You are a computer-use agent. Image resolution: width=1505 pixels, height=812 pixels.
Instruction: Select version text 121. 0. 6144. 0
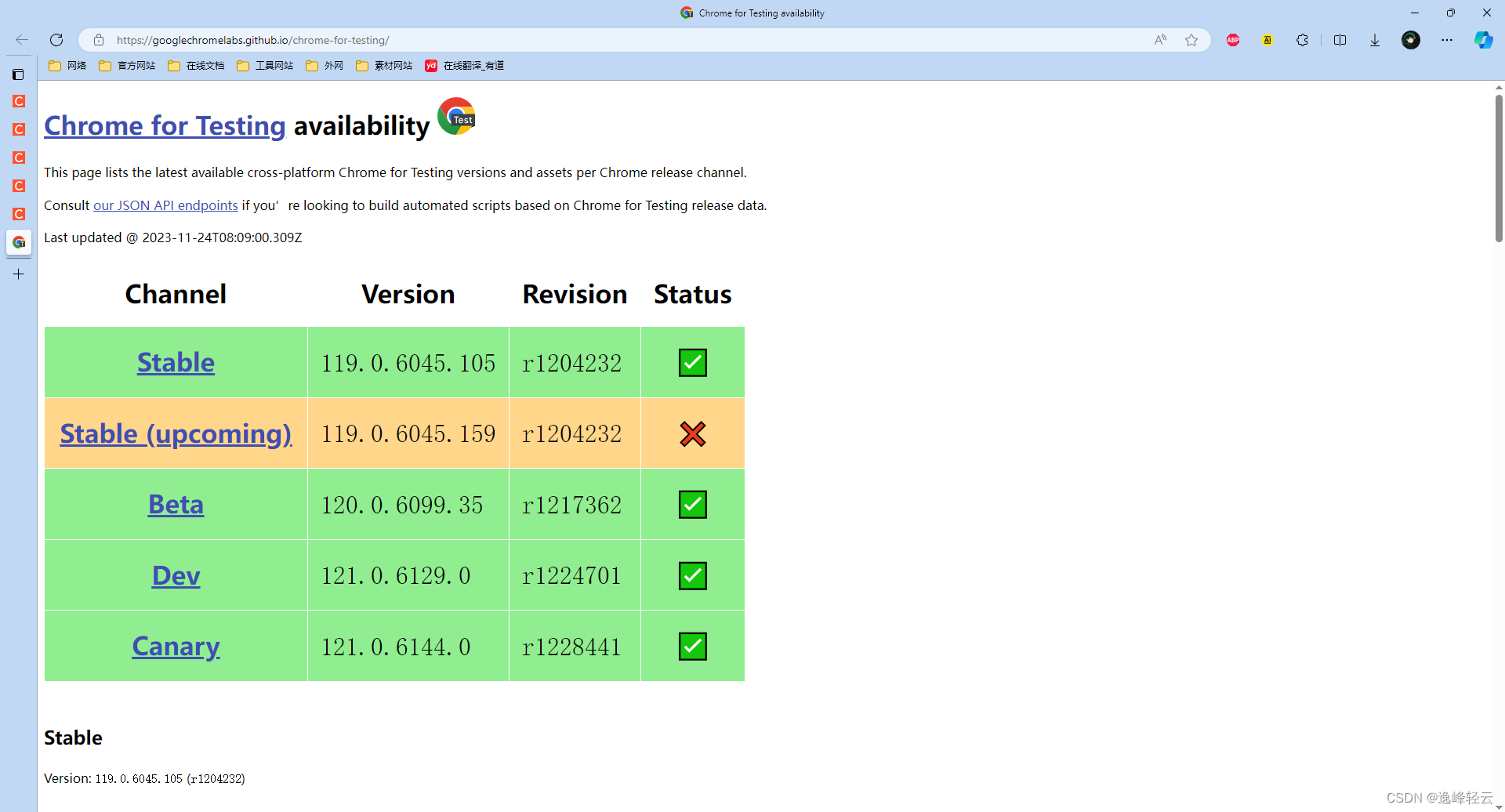click(396, 647)
